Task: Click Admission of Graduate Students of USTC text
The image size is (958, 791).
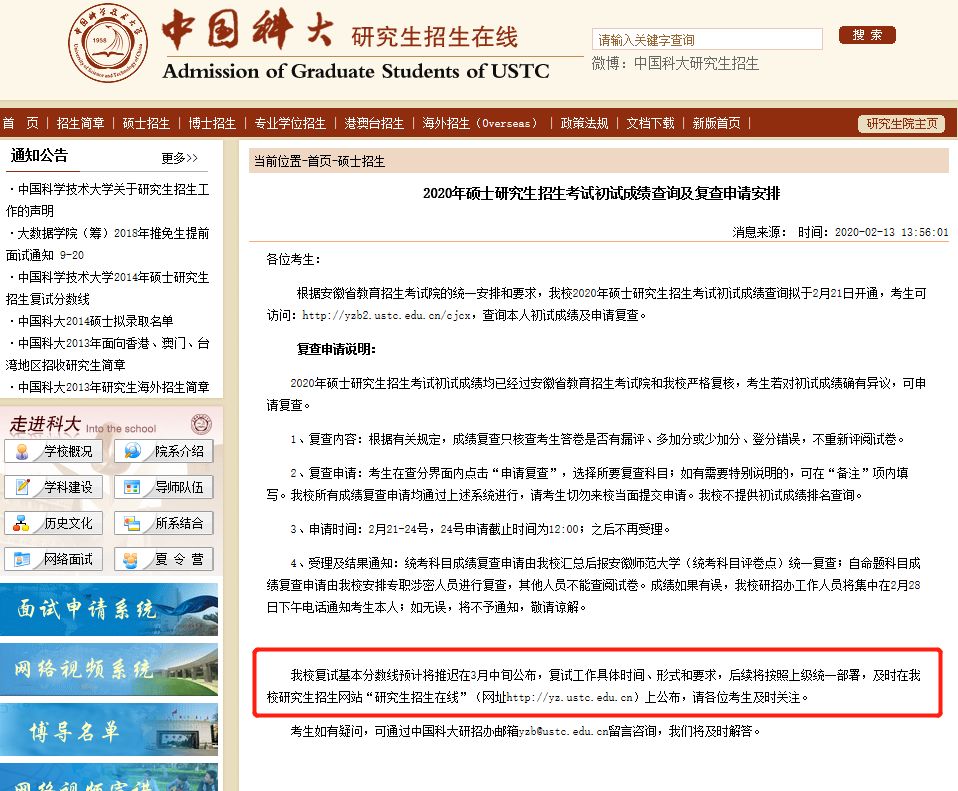Action: 356,71
